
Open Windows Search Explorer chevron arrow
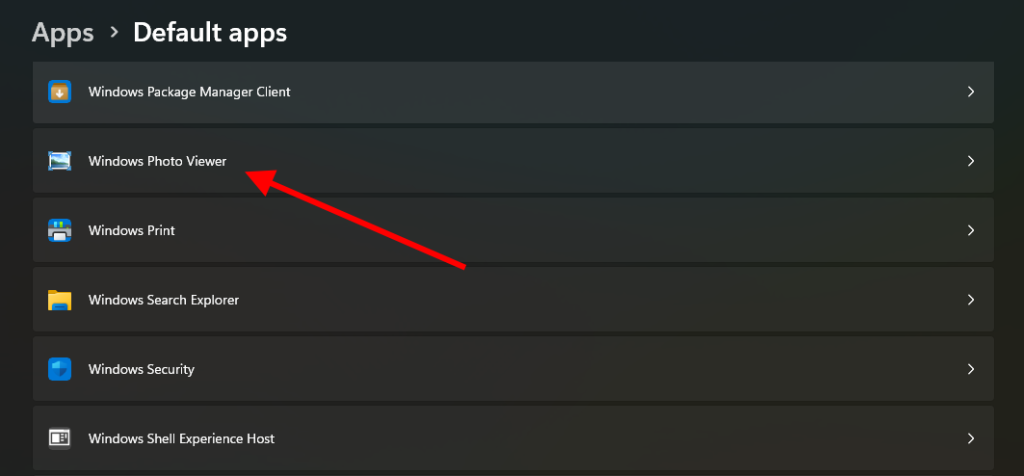(x=970, y=300)
